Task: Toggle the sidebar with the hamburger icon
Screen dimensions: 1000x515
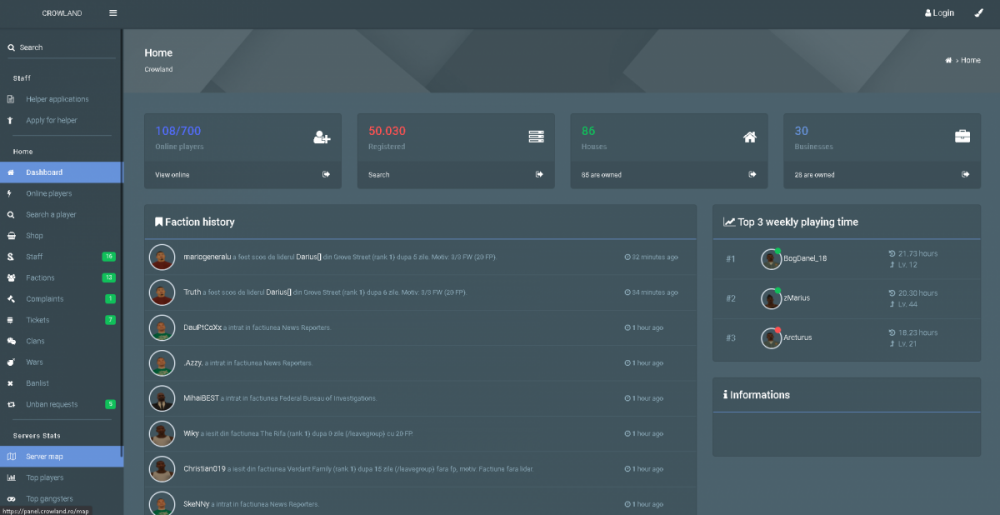Action: coord(113,13)
